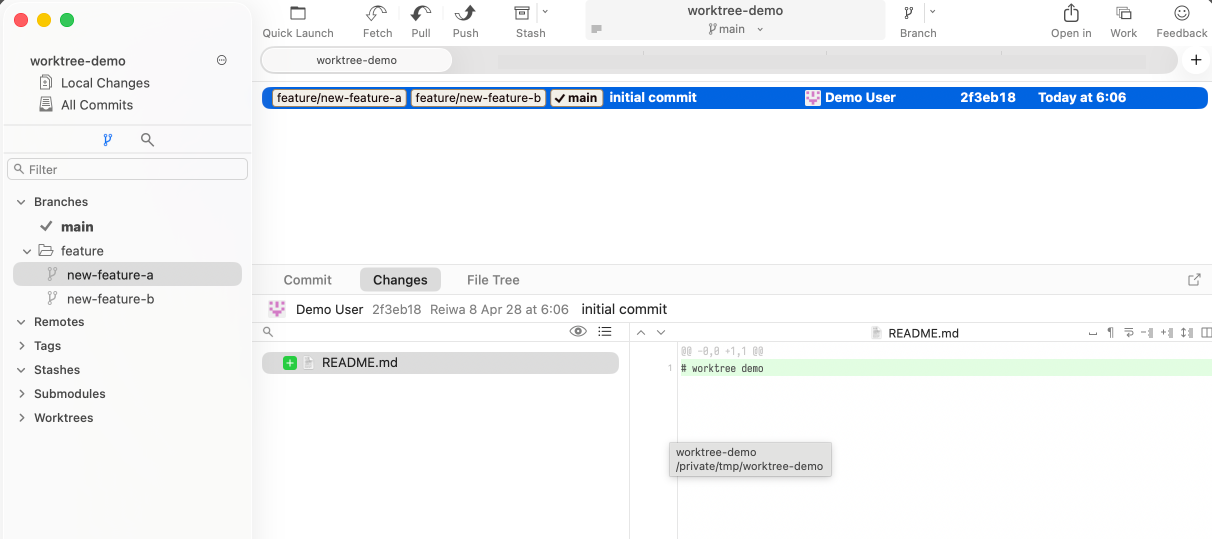Image resolution: width=1212 pixels, height=539 pixels.
Task: Toggle the file list view mode icon
Action: point(605,332)
